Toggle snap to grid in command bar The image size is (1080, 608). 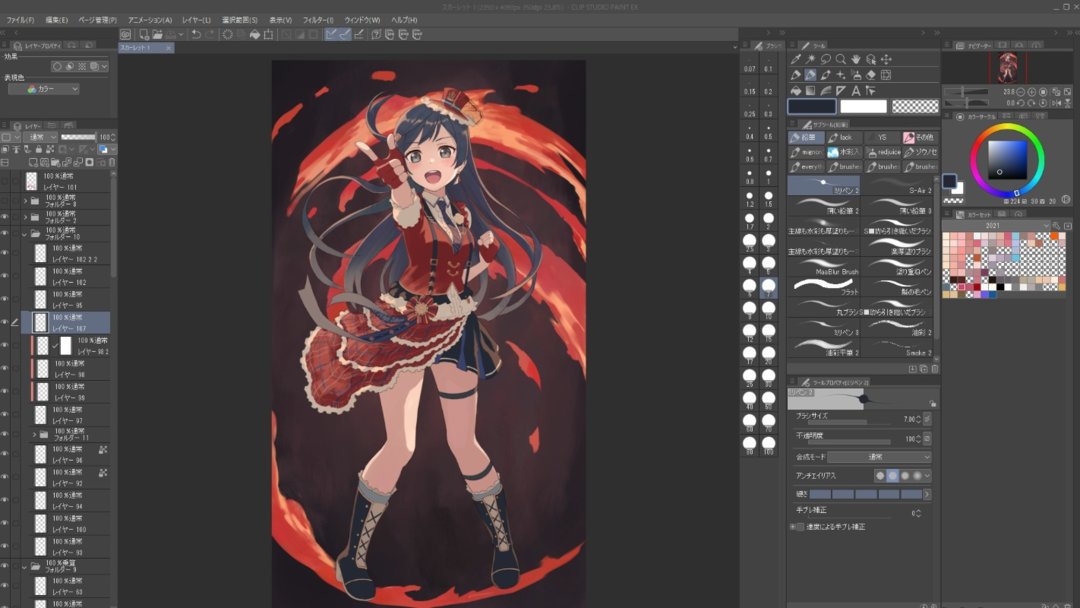click(359, 34)
